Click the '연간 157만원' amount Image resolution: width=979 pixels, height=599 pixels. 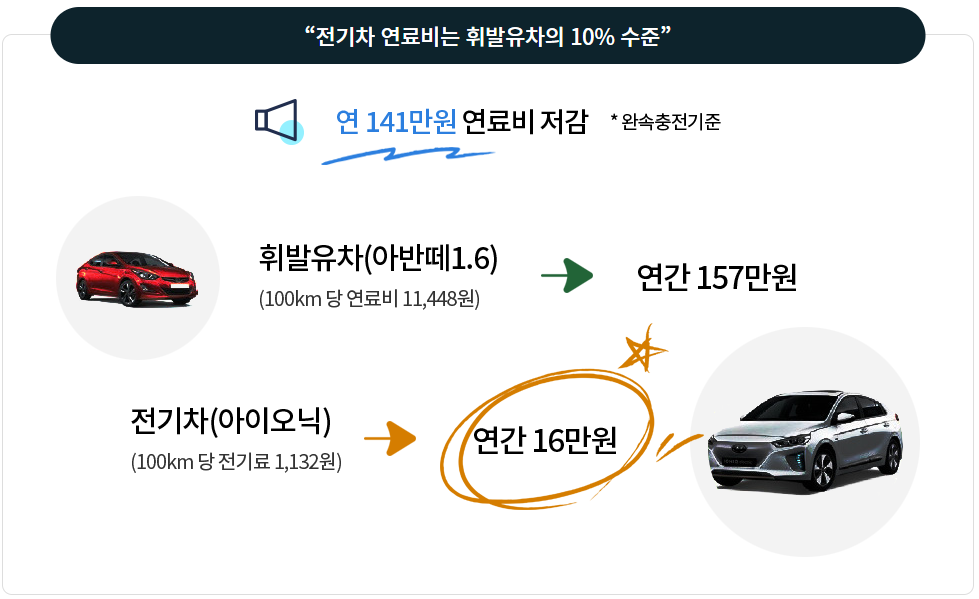(717, 277)
